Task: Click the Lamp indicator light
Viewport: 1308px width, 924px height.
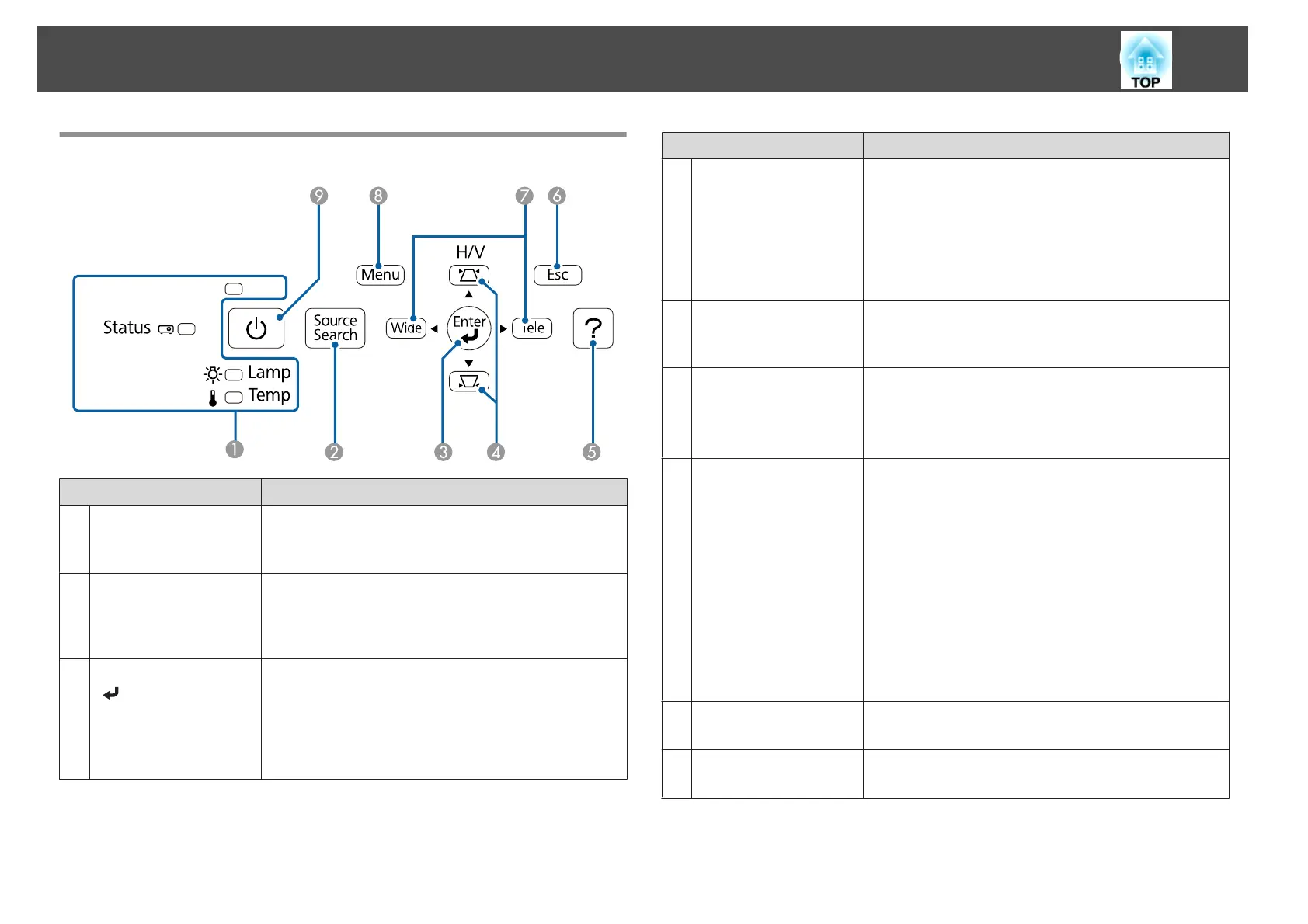Action: point(234,375)
